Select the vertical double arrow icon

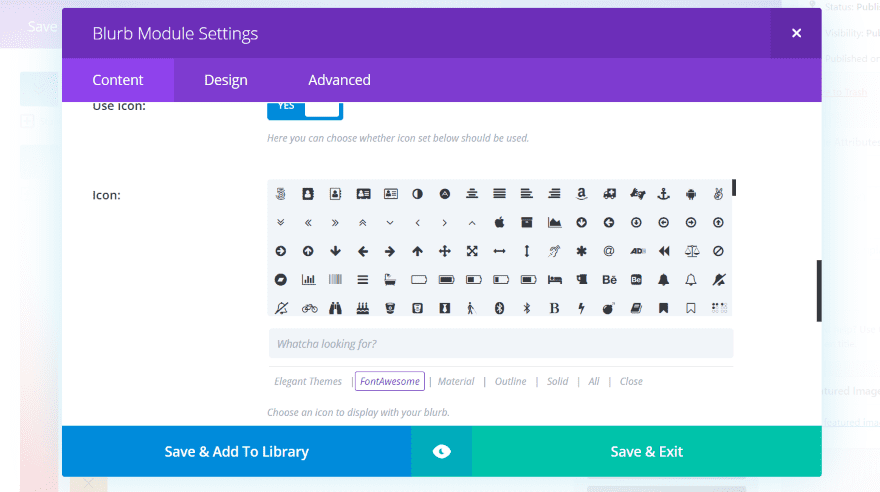click(526, 251)
